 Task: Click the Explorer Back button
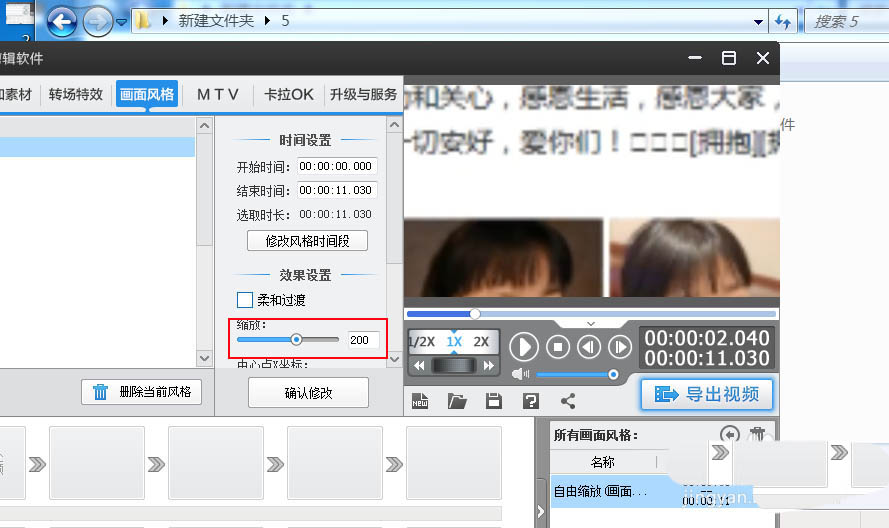coord(61,22)
